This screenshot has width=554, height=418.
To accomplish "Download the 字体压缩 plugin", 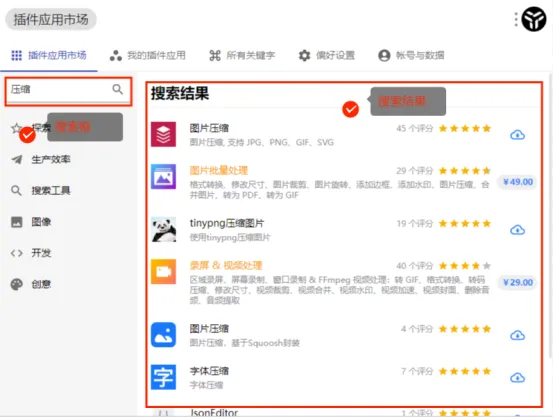I will (517, 378).
